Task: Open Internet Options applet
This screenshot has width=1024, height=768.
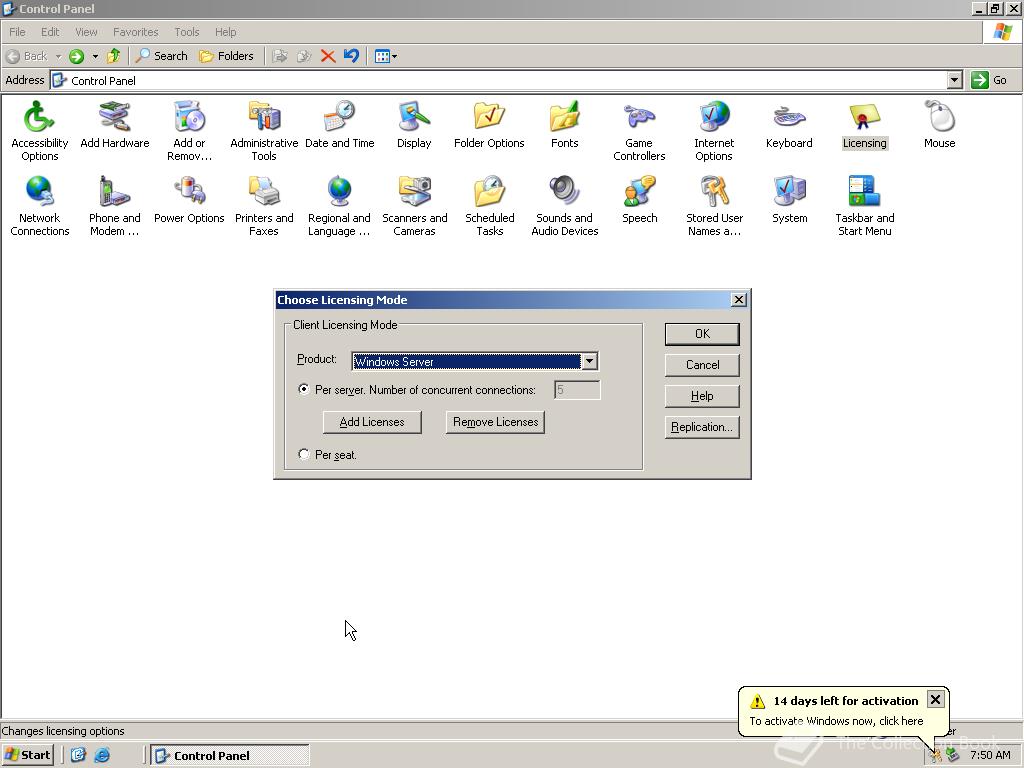Action: 714,130
